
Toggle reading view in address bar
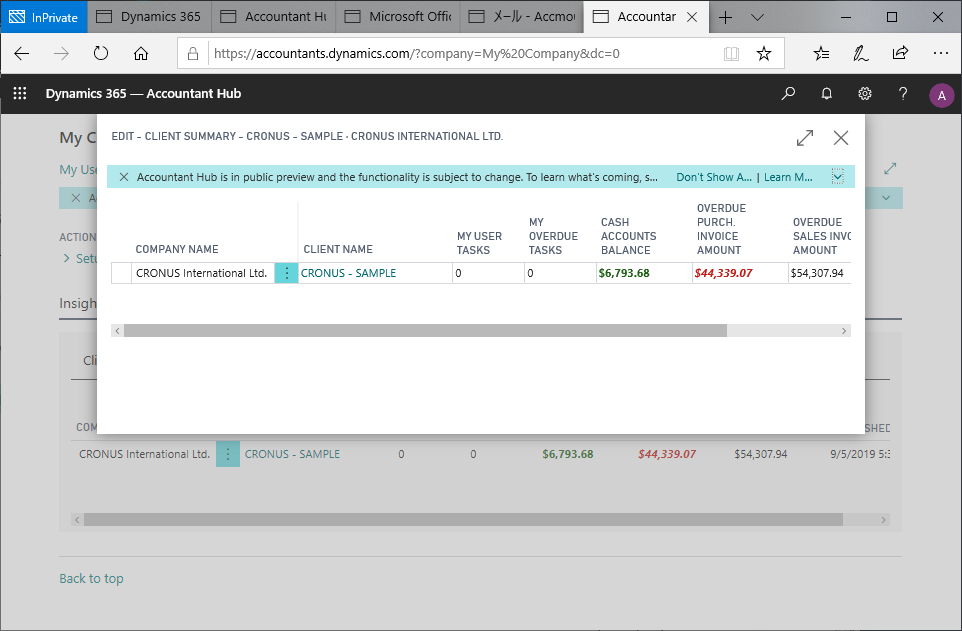[x=731, y=53]
